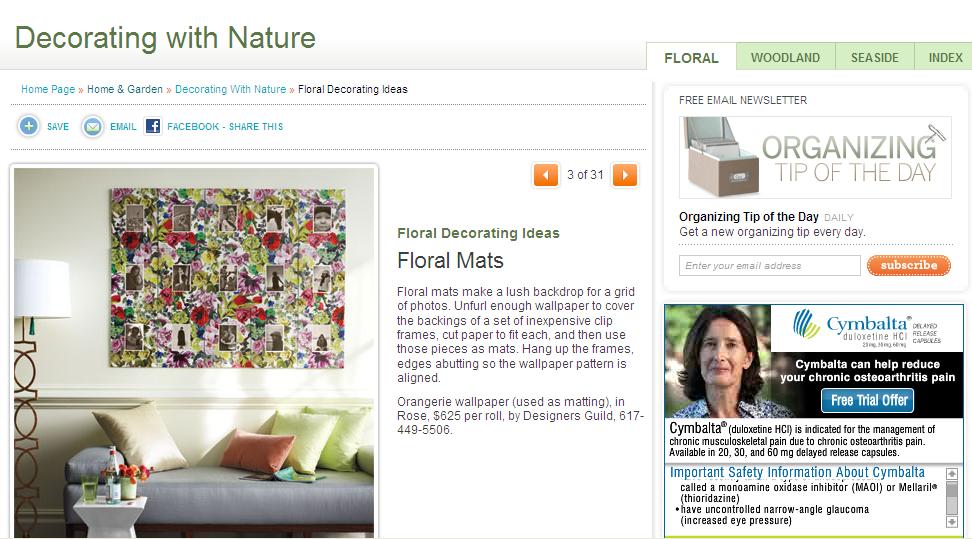Image resolution: width=972 pixels, height=539 pixels.
Task: Select the Floral tab
Action: (691, 58)
